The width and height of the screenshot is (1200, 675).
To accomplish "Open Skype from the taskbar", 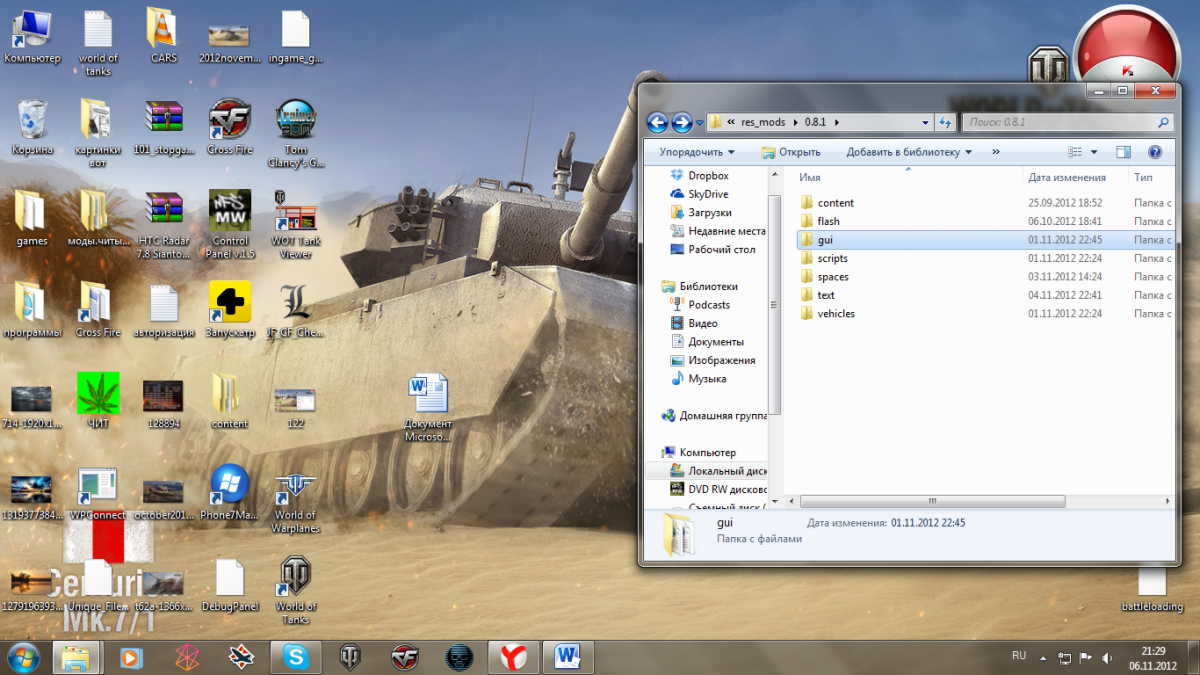I will point(295,657).
